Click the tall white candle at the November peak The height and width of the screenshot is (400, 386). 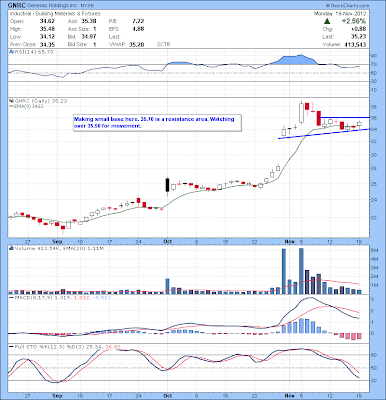pyautogui.click(x=302, y=113)
